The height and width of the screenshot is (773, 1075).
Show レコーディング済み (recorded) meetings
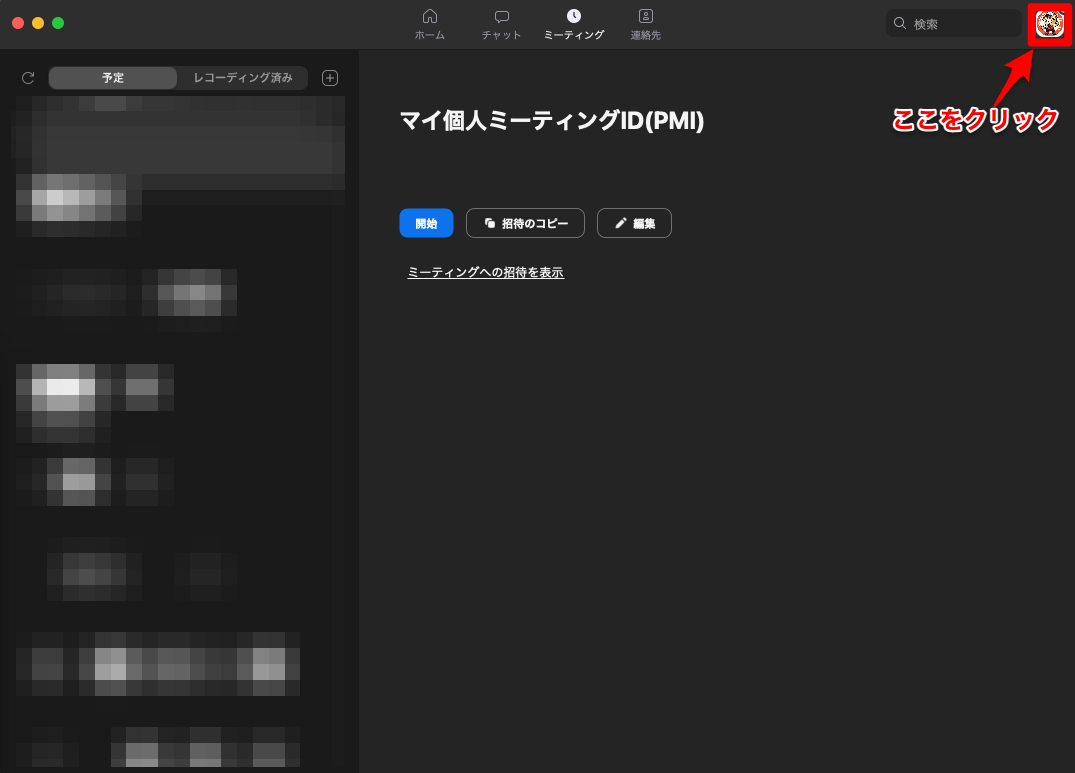tap(243, 77)
